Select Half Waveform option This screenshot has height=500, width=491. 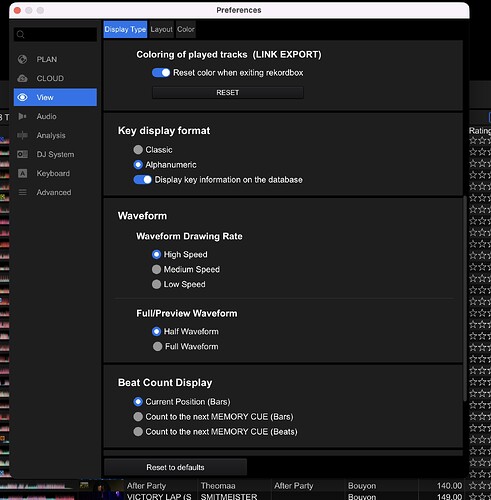156,331
